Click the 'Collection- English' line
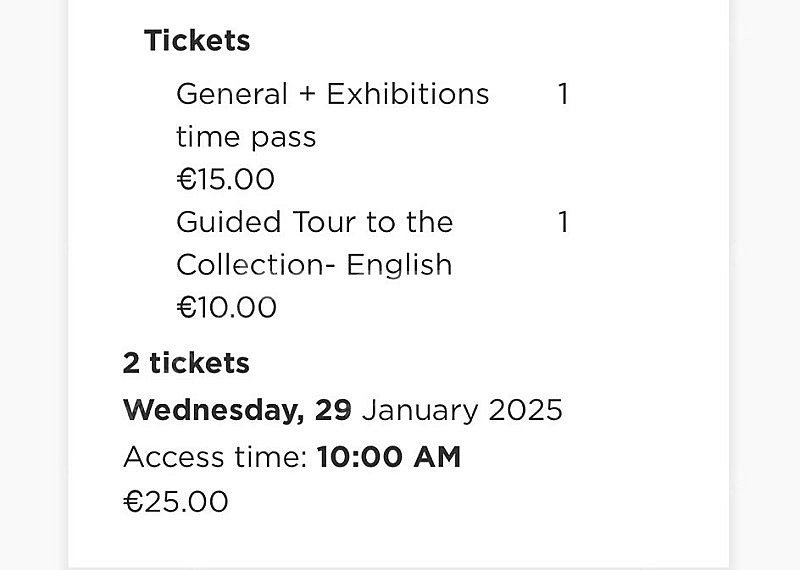Screen dimensions: 800x570 pyautogui.click(x=314, y=265)
